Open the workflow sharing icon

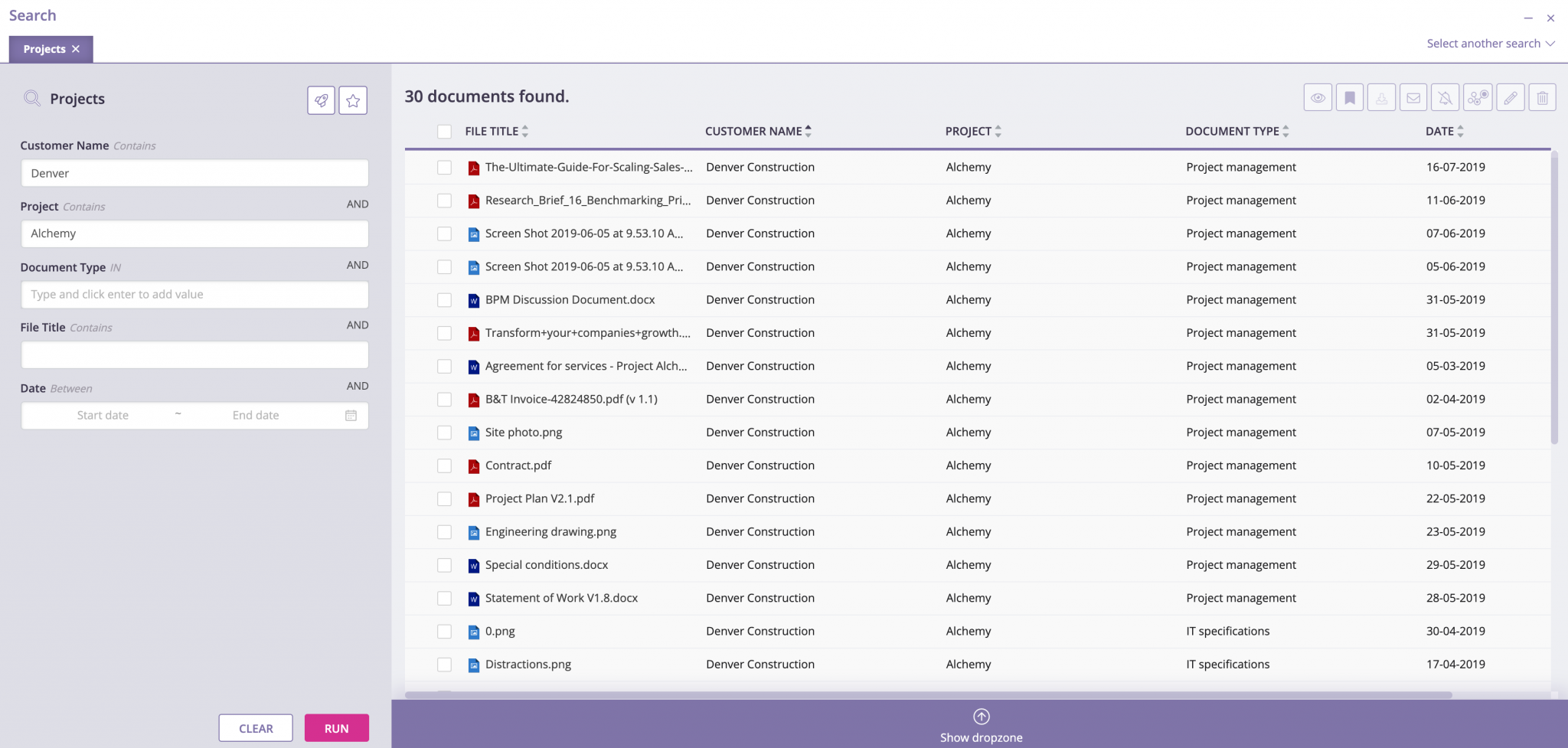click(1478, 98)
